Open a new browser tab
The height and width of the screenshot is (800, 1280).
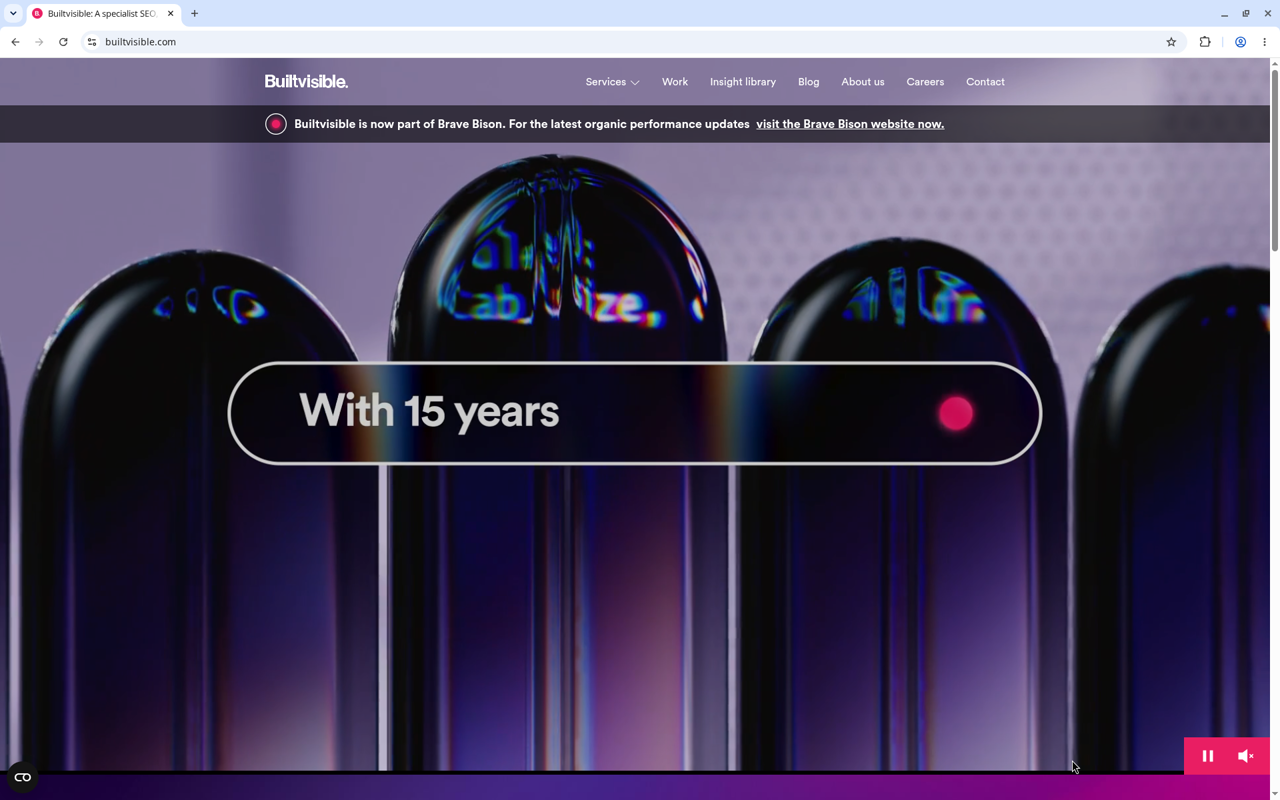coord(195,14)
